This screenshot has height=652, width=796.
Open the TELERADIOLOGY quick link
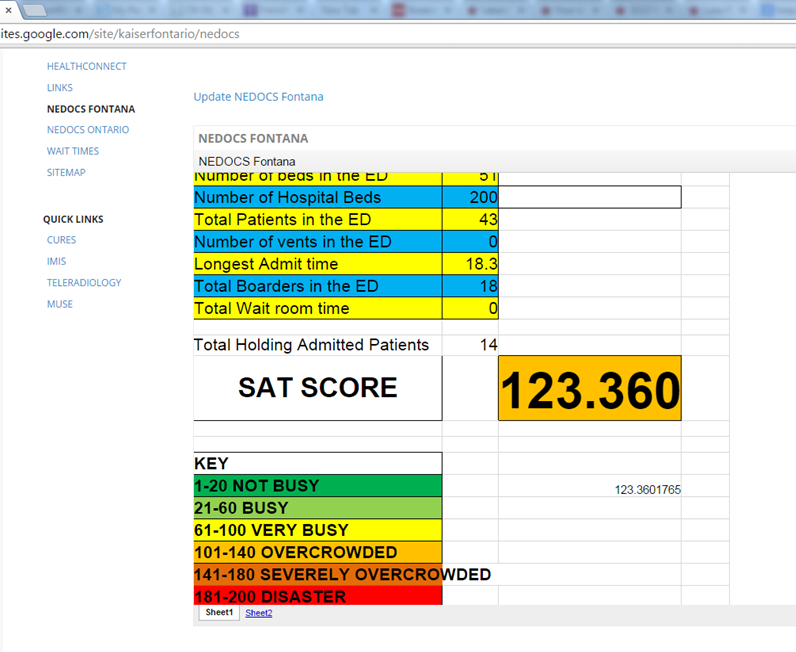tap(83, 283)
